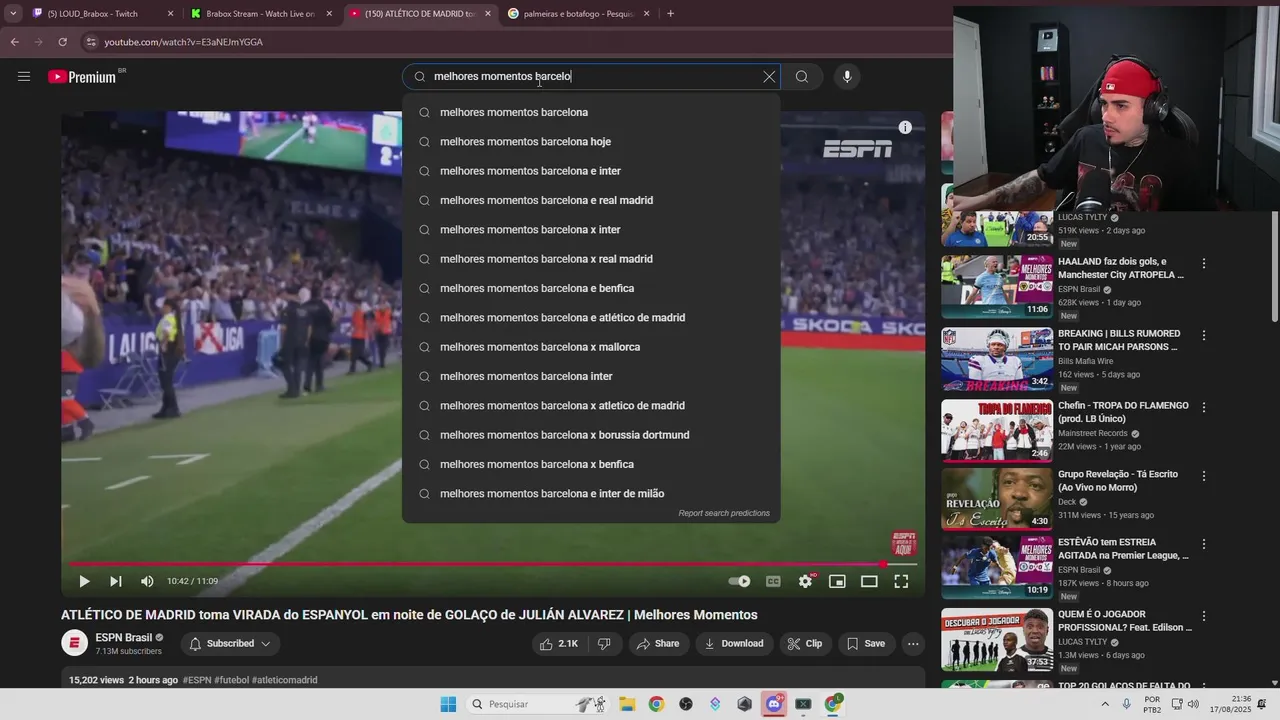Open taskbar volume control
This screenshot has width=1280, height=720.
tap(1193, 704)
